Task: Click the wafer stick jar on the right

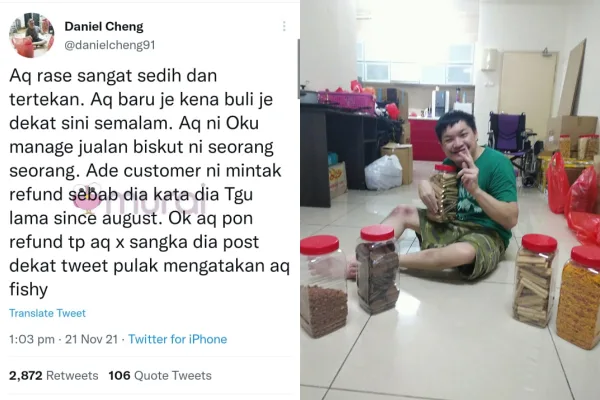Action: [x=535, y=281]
